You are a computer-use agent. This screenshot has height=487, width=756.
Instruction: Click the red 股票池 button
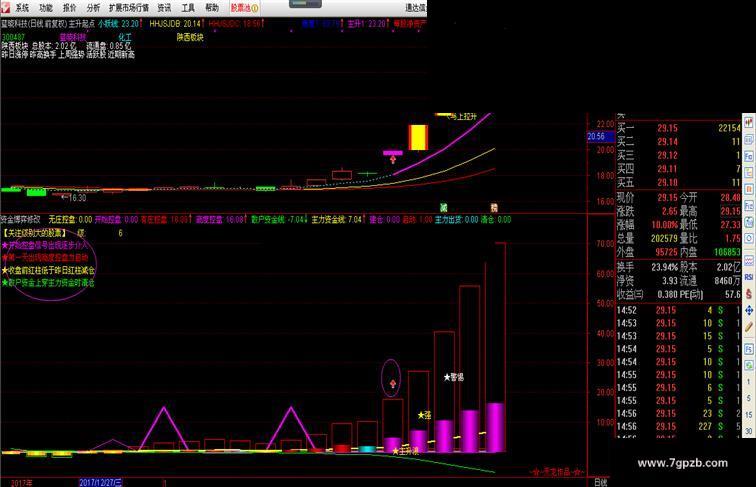coord(244,8)
